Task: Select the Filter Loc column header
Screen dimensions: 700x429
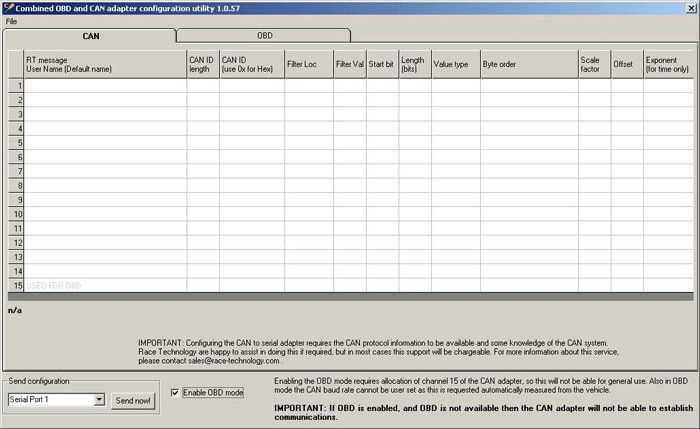Action: [308, 64]
